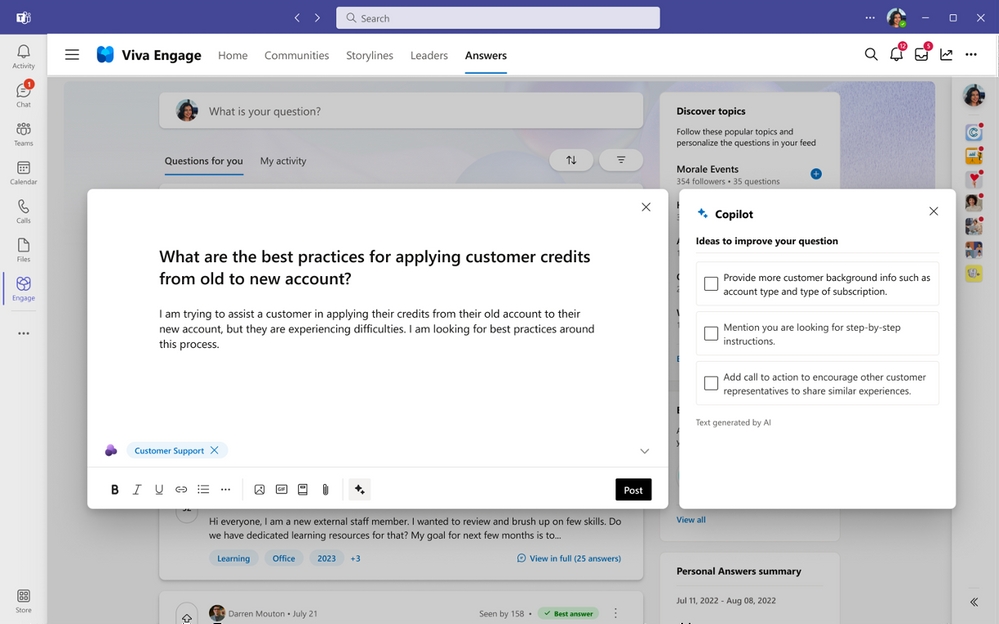
Task: Go to the Storylines tab
Action: tap(370, 55)
